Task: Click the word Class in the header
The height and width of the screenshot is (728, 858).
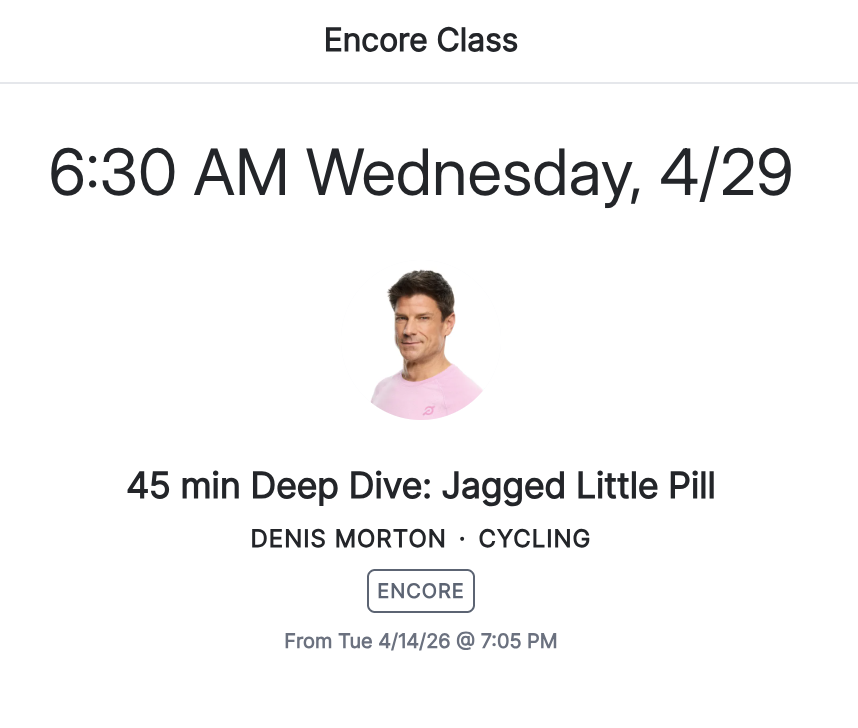Action: tap(481, 41)
